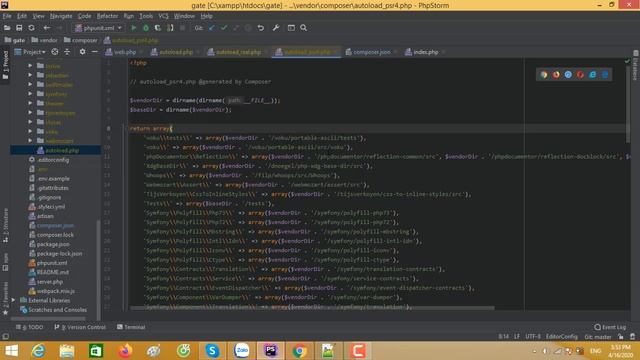Open the Git: master branch selector

(x=598, y=337)
